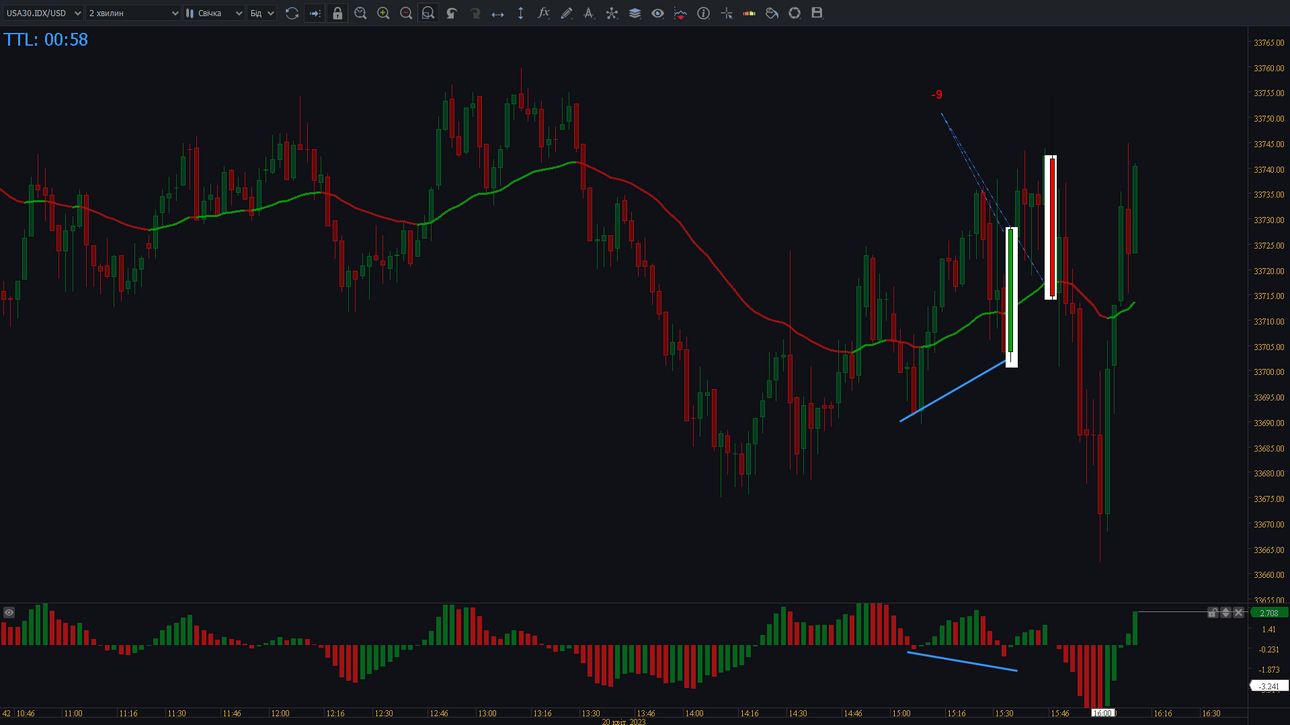Click the price marker chart icon

click(680, 13)
